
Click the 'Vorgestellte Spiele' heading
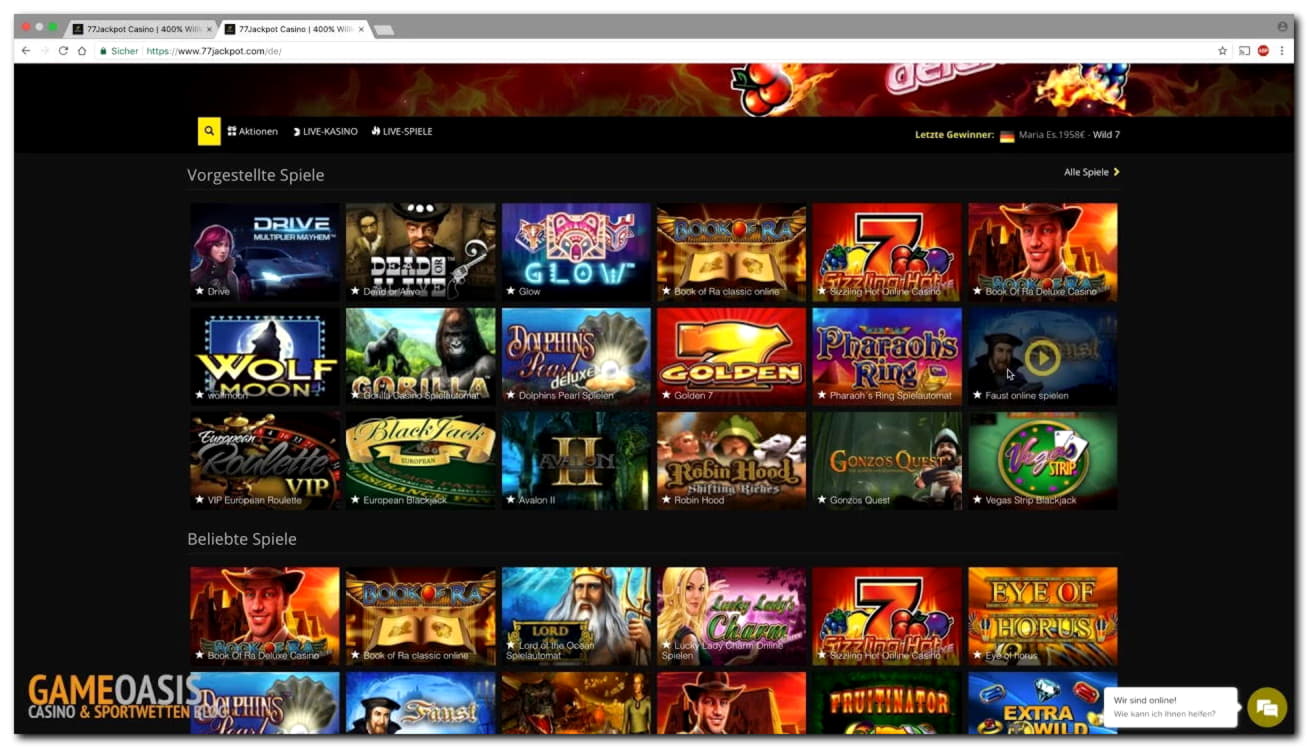256,175
